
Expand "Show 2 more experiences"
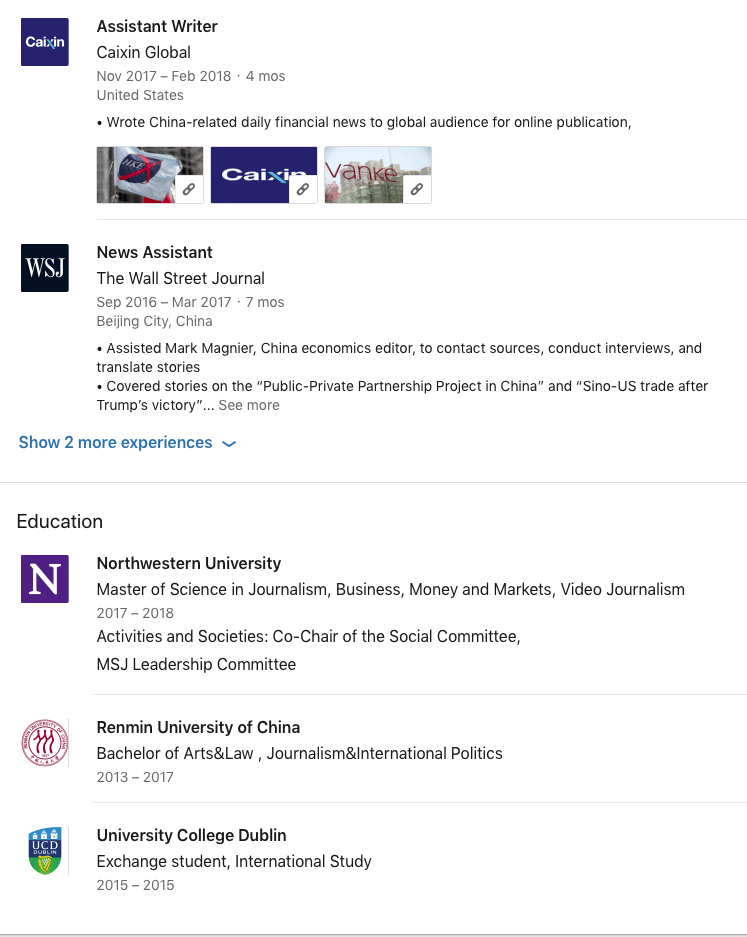(x=115, y=443)
